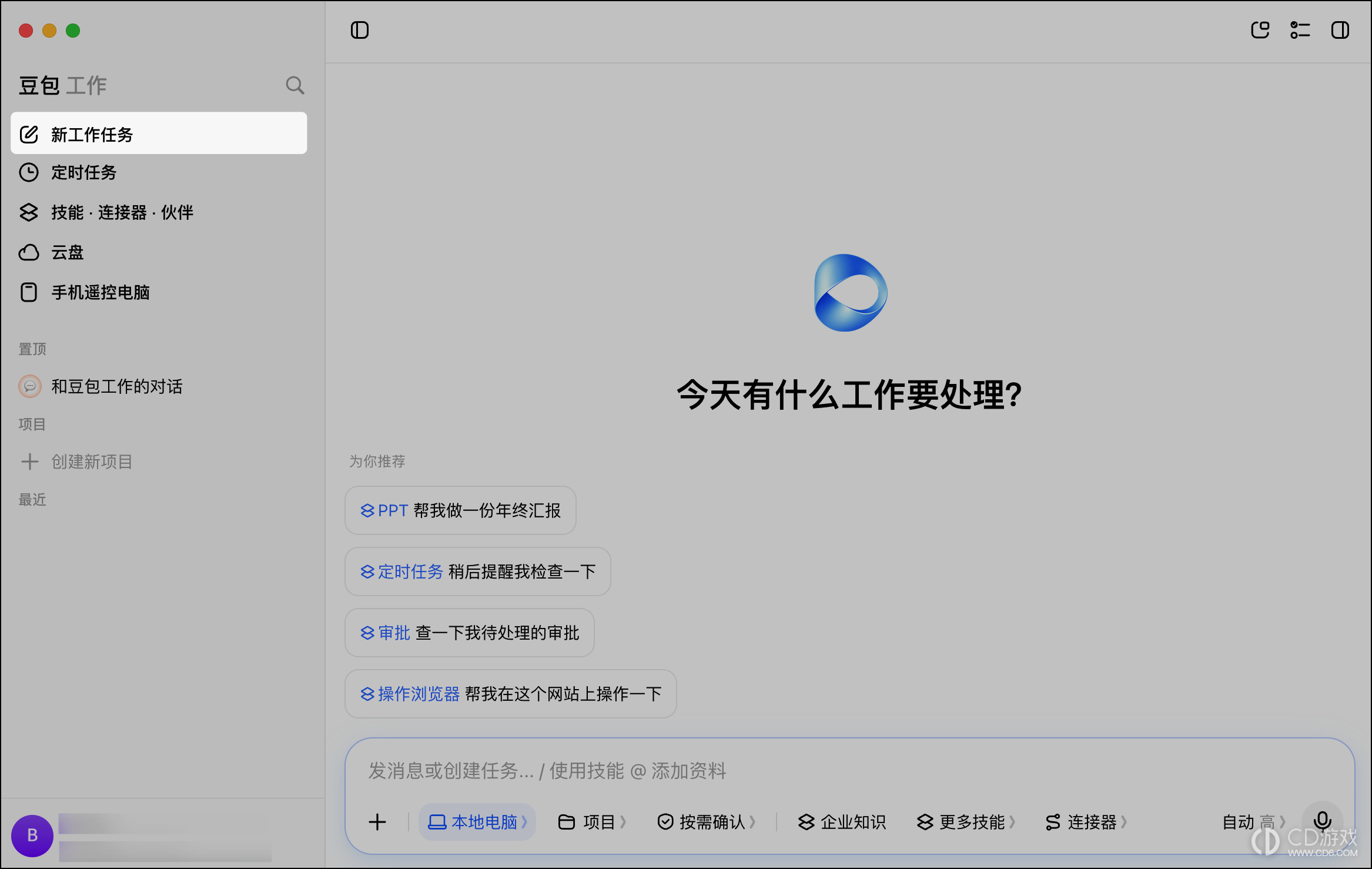The image size is (1372, 869).
Task: Expand the 按需确认 dropdown
Action: coord(706,822)
